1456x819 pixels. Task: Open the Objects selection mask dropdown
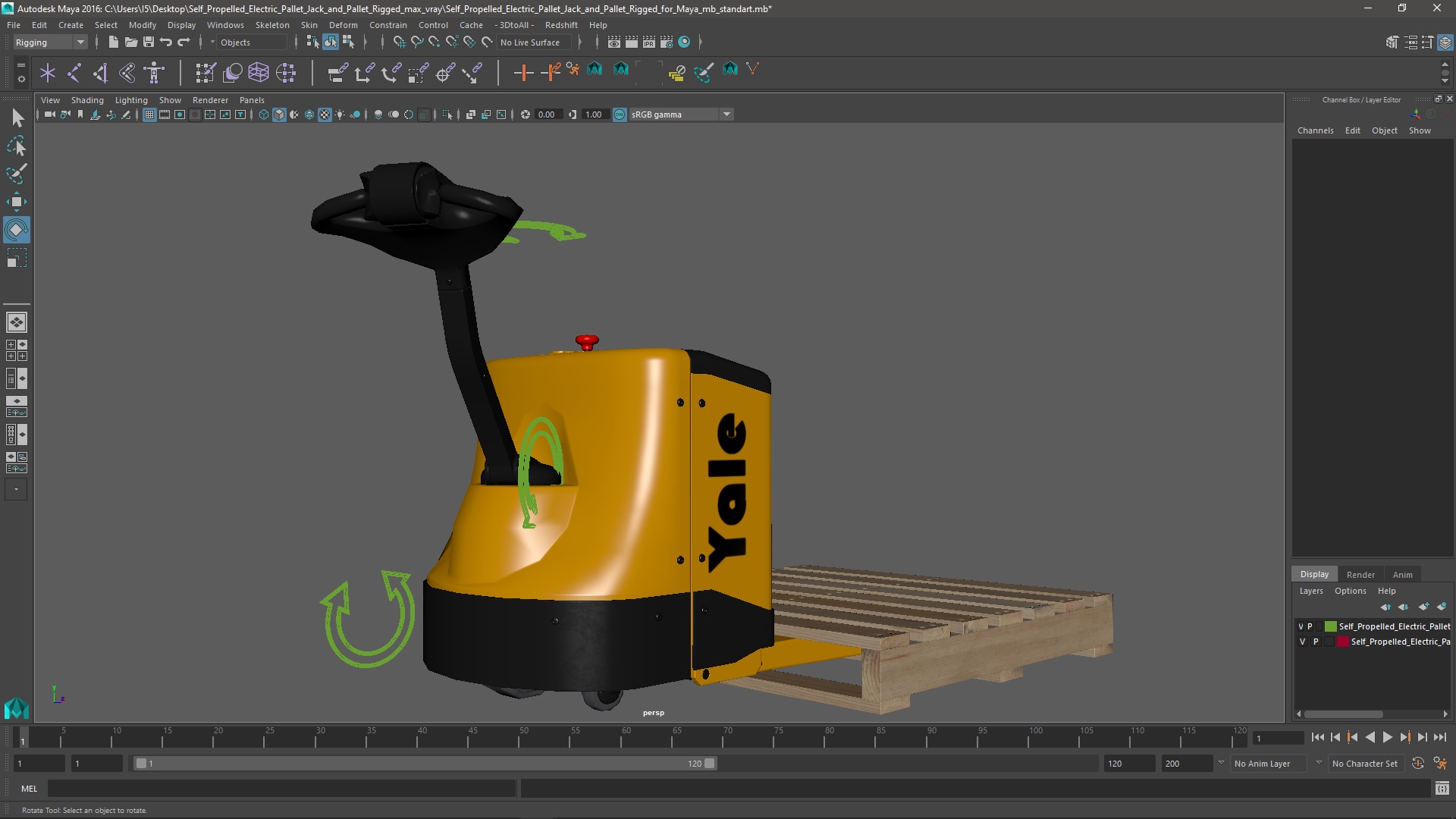tap(250, 42)
